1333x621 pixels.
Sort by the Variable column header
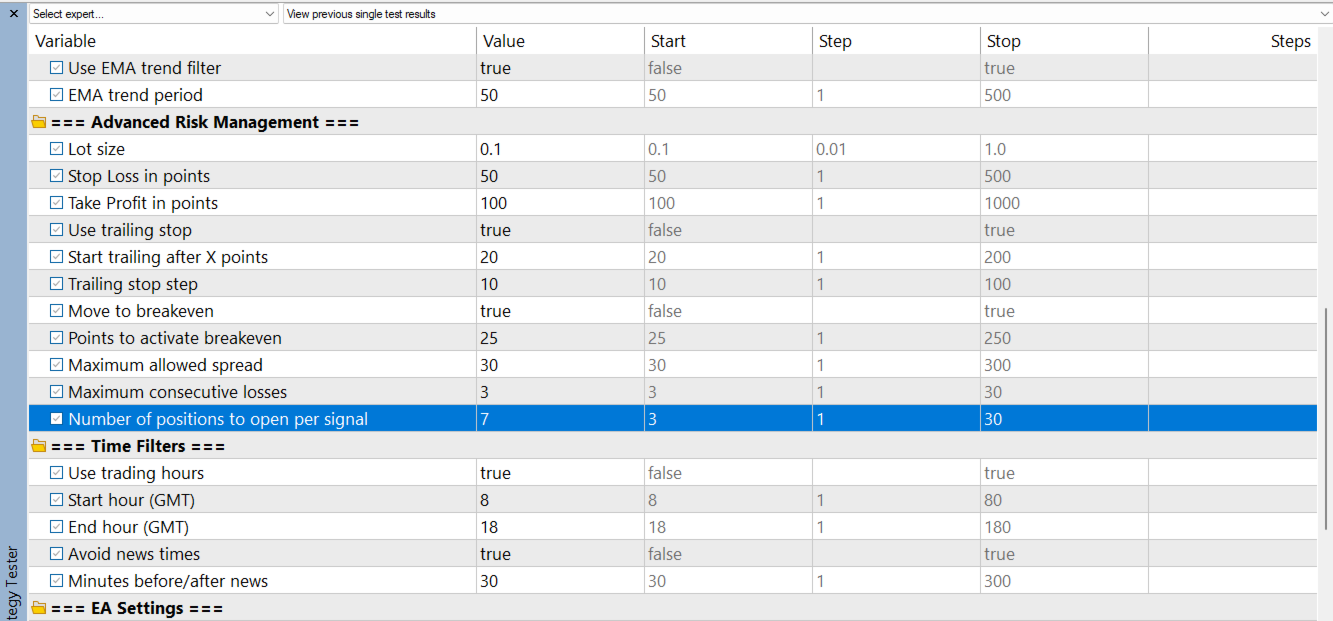[252, 41]
